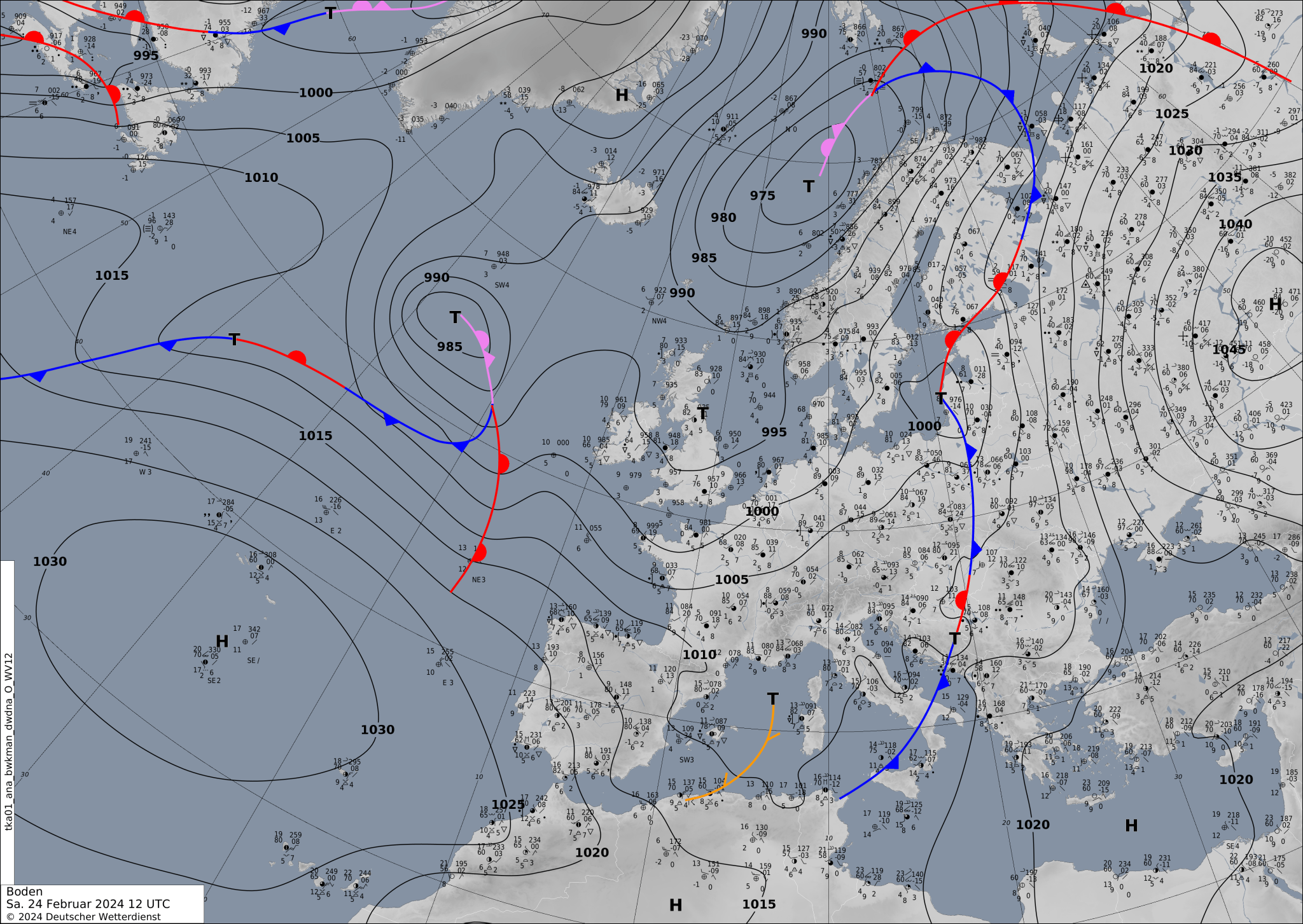Click the "1010" isobar label over southern France
Screen dimensions: 1303x924
point(699,654)
